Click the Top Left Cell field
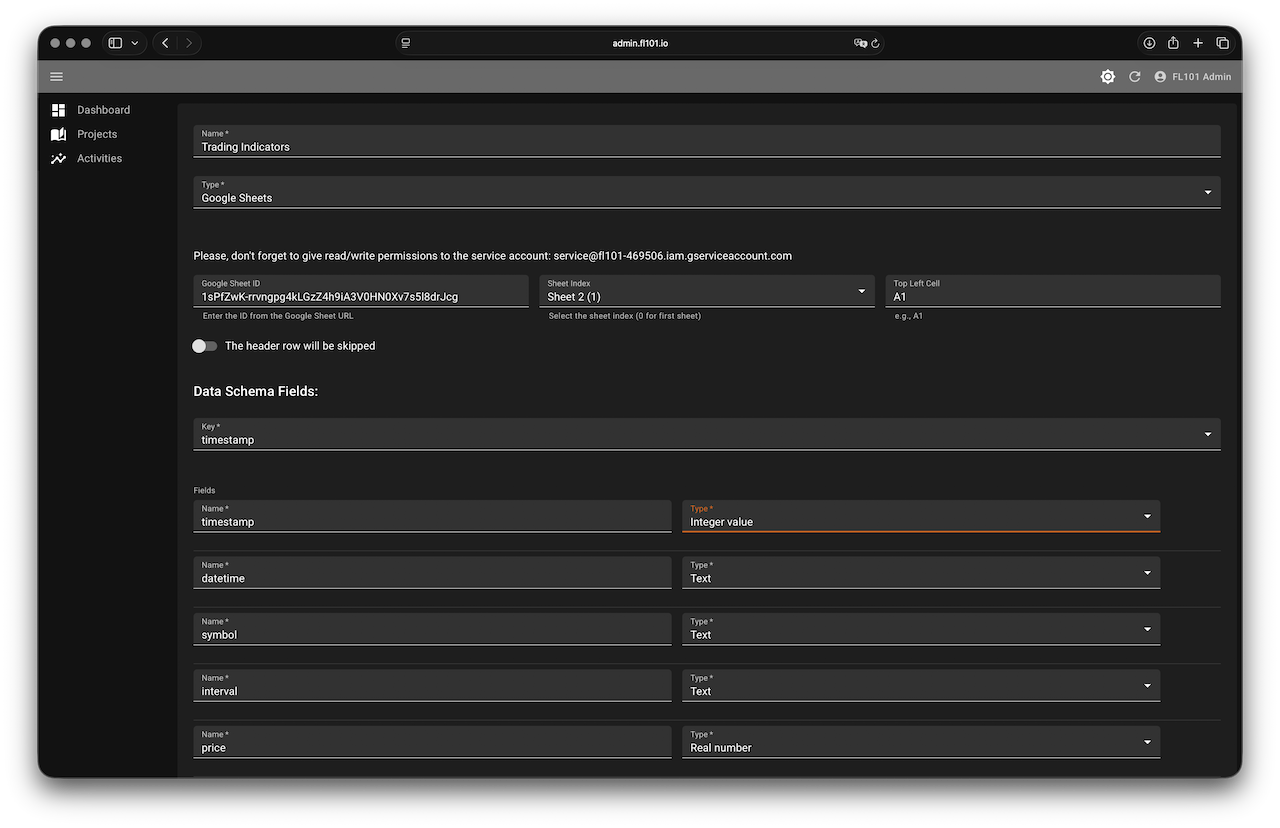Screen dimensions: 1280x828 point(1052,297)
